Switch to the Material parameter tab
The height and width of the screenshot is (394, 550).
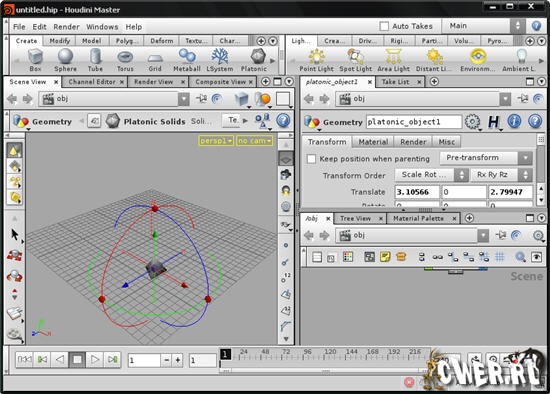(x=373, y=142)
